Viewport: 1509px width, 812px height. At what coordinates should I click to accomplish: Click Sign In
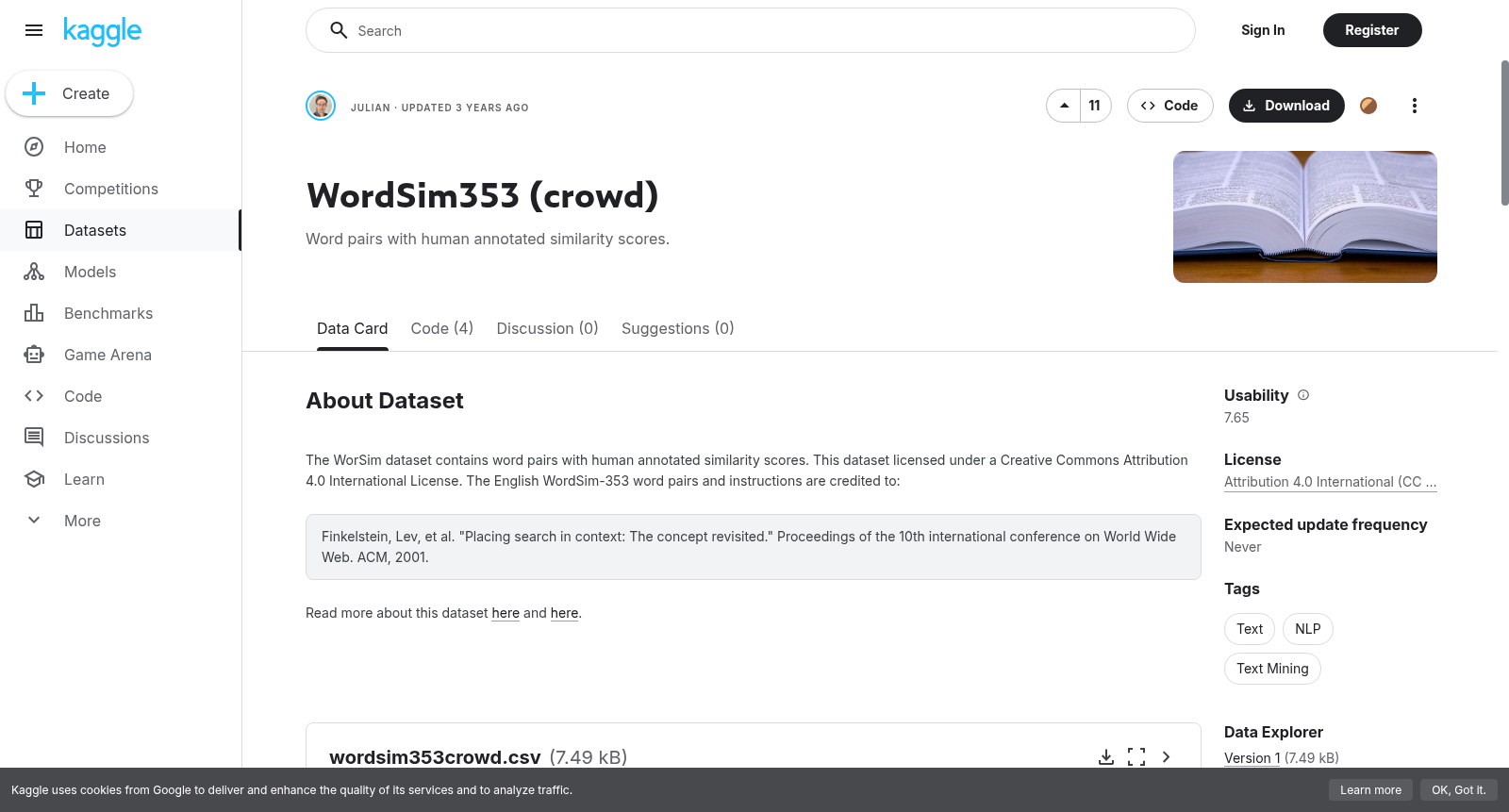[1263, 30]
